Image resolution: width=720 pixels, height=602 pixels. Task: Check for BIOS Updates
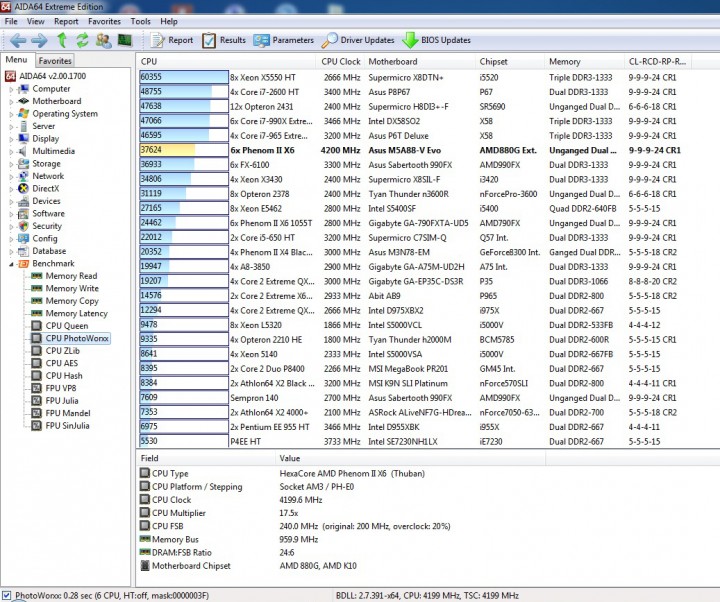(436, 40)
